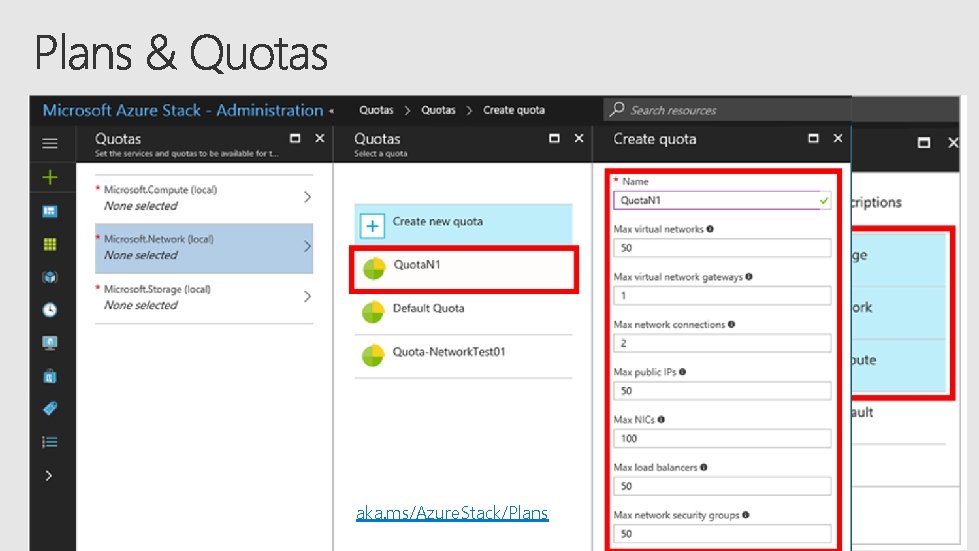Click the Marketplace shopping bag icon

[x=49, y=376]
